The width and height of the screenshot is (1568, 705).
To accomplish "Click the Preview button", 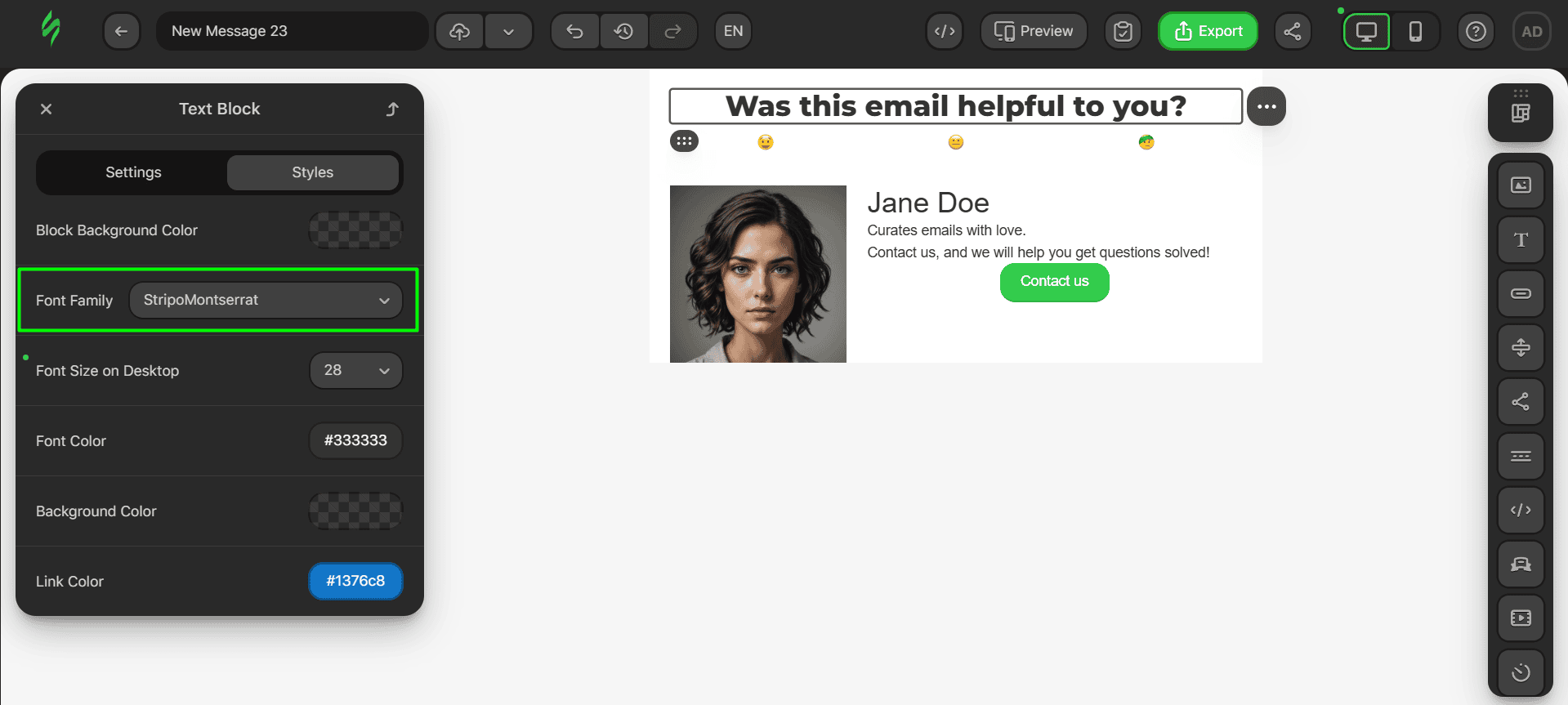I will tap(1033, 31).
